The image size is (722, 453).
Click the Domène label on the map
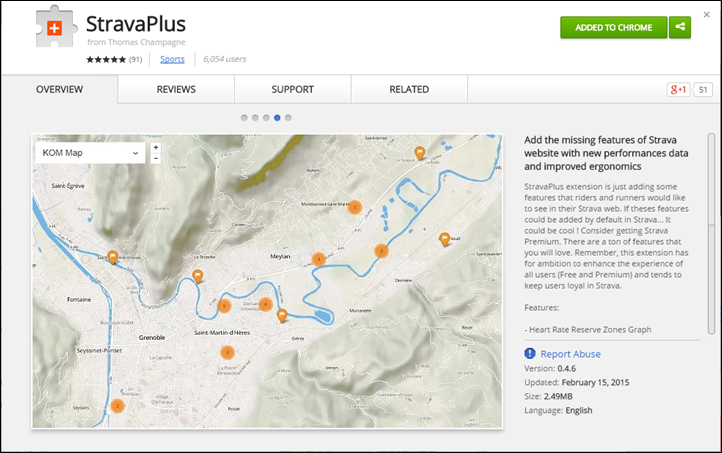(403, 280)
